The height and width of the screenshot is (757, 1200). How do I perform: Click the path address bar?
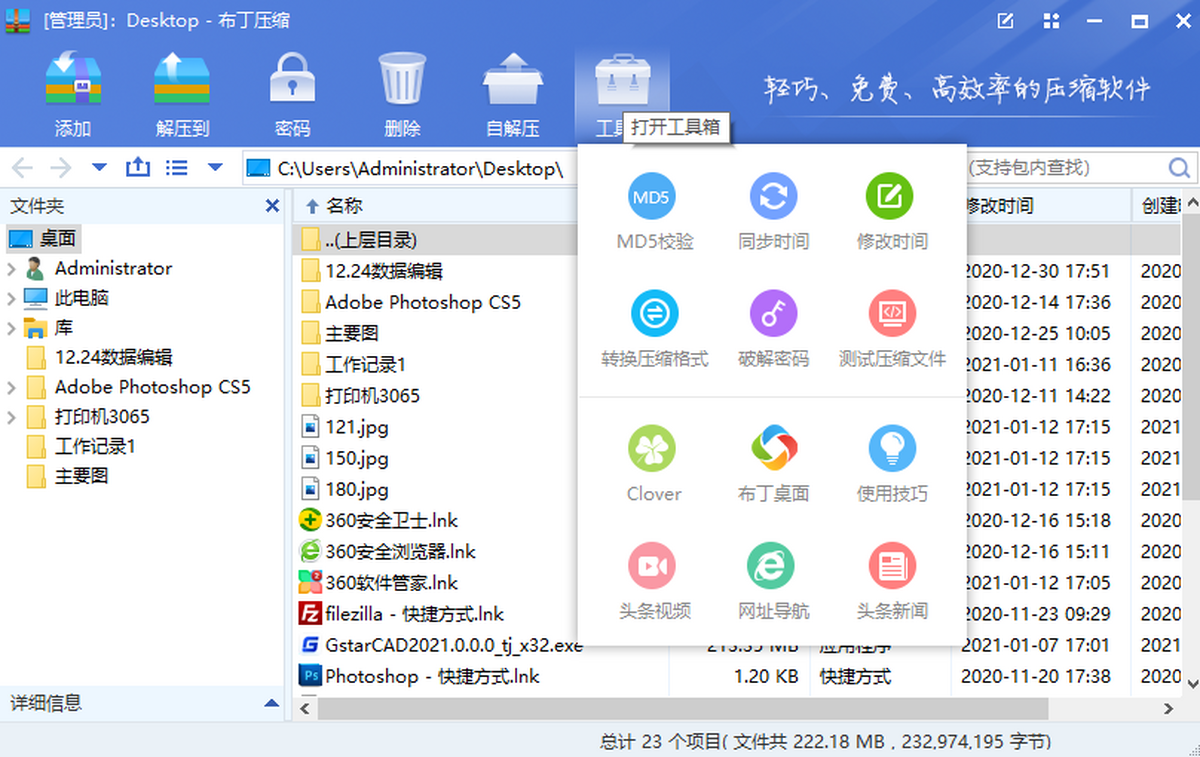pyautogui.click(x=420, y=169)
